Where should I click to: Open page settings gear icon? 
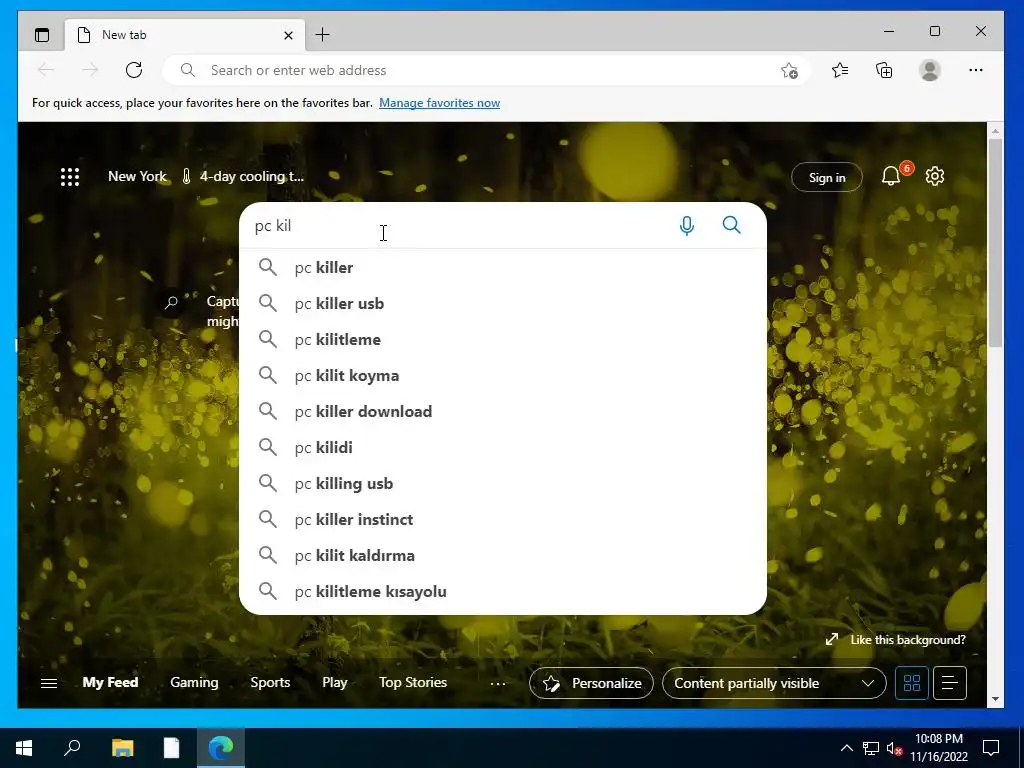click(935, 176)
